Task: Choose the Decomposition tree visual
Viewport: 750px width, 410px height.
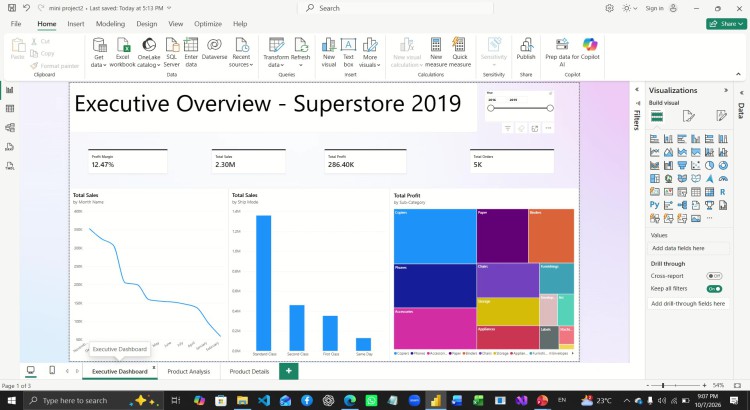Action: pyautogui.click(x=682, y=205)
